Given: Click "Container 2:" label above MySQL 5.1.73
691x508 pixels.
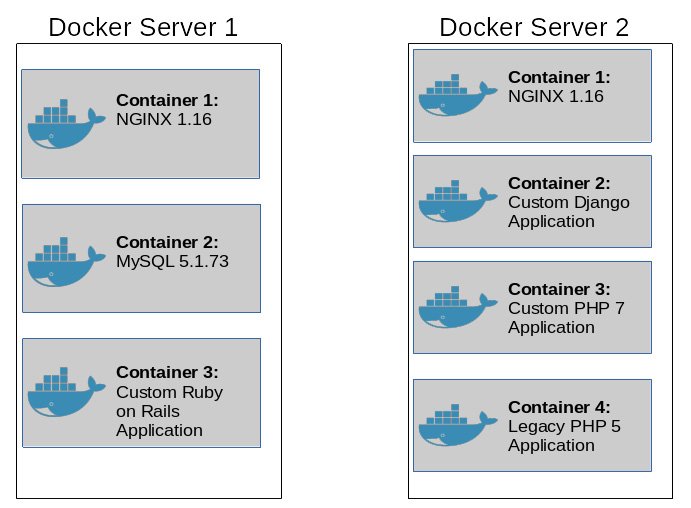Looking at the screenshot, I should 167,242.
